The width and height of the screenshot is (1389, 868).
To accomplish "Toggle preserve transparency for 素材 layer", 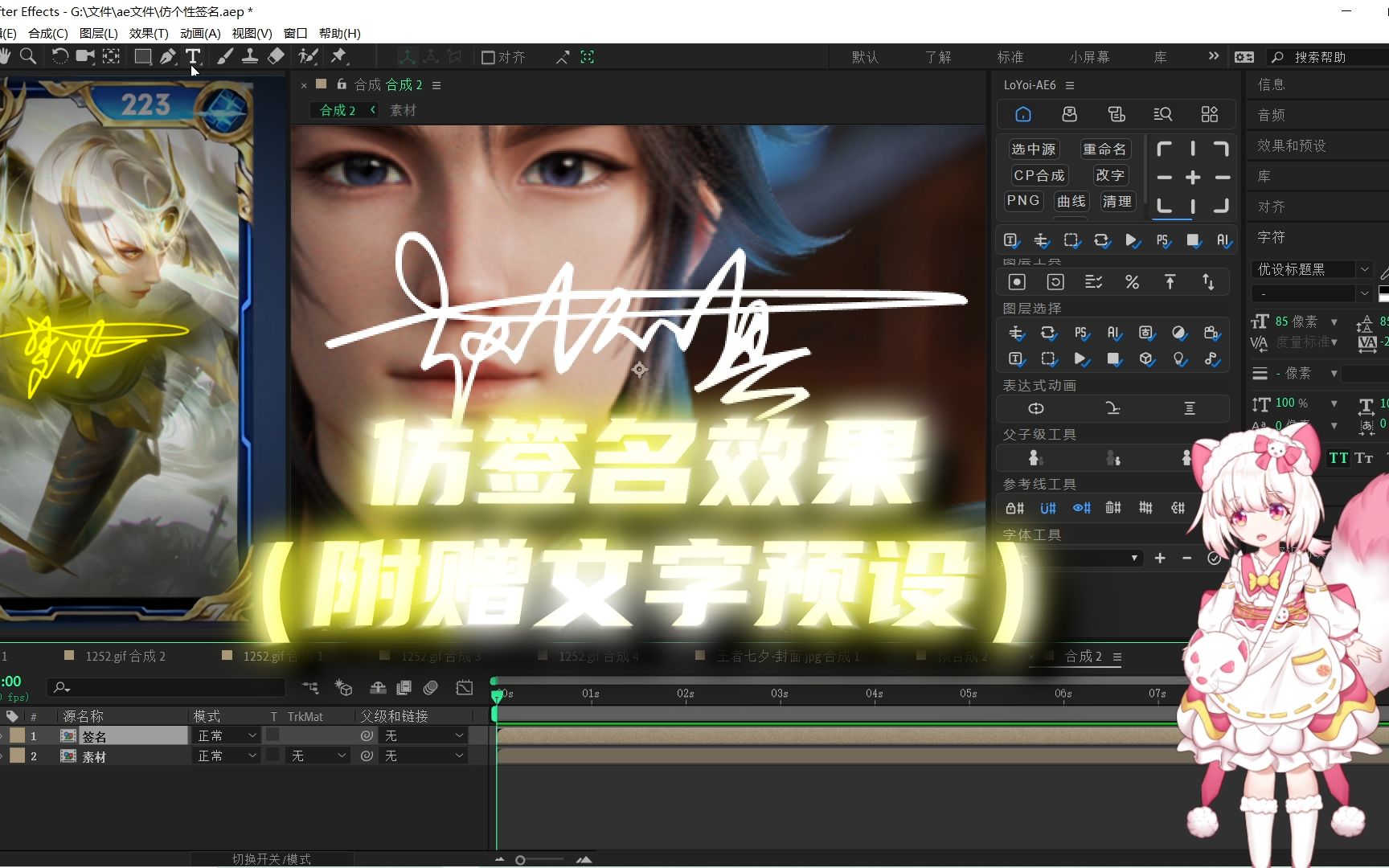I will point(272,755).
